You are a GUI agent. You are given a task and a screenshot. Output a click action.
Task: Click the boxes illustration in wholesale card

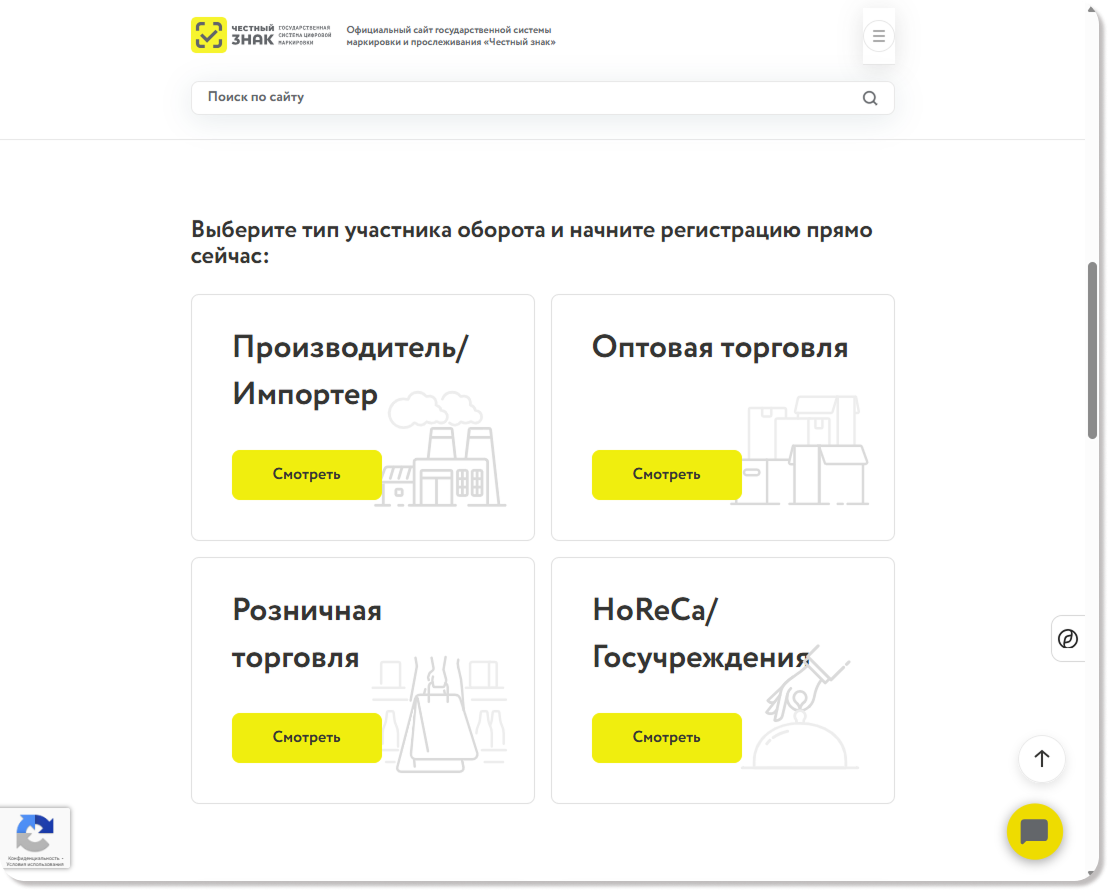(805, 450)
